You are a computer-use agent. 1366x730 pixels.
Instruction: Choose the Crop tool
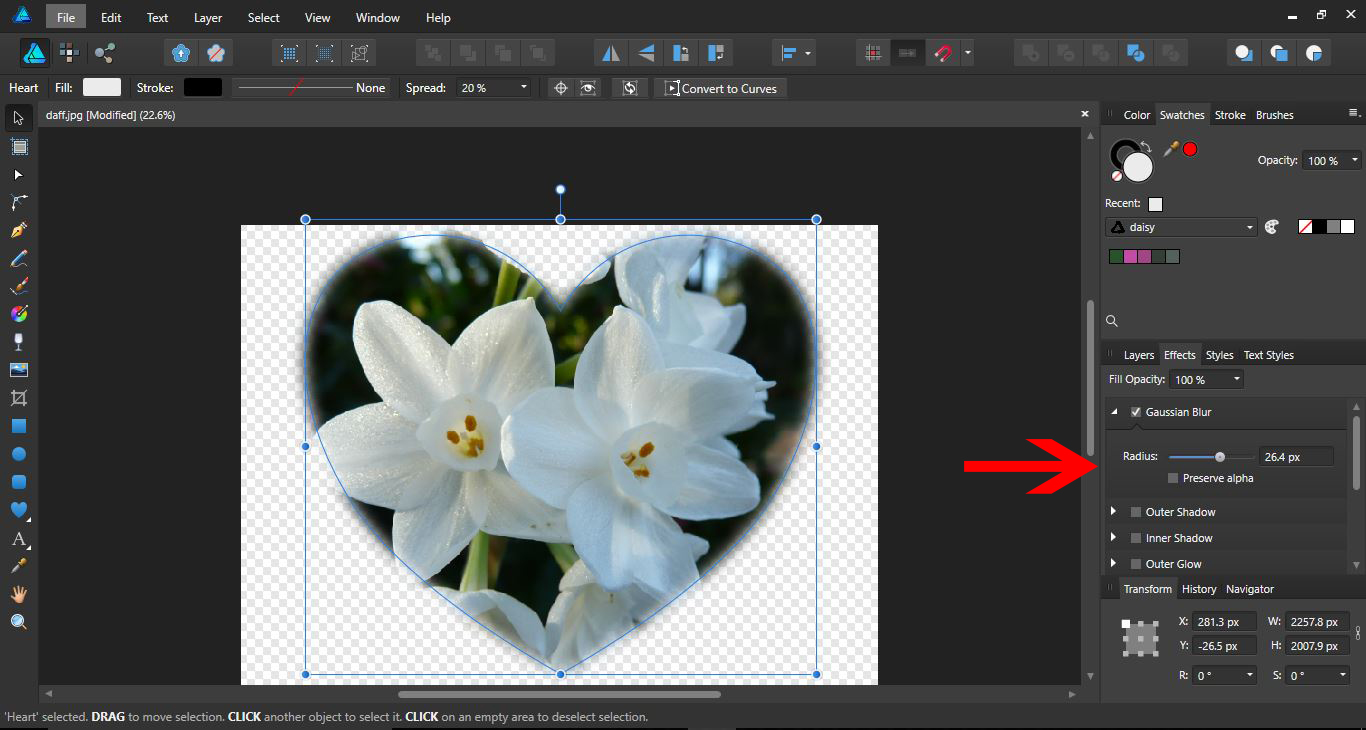tap(18, 397)
